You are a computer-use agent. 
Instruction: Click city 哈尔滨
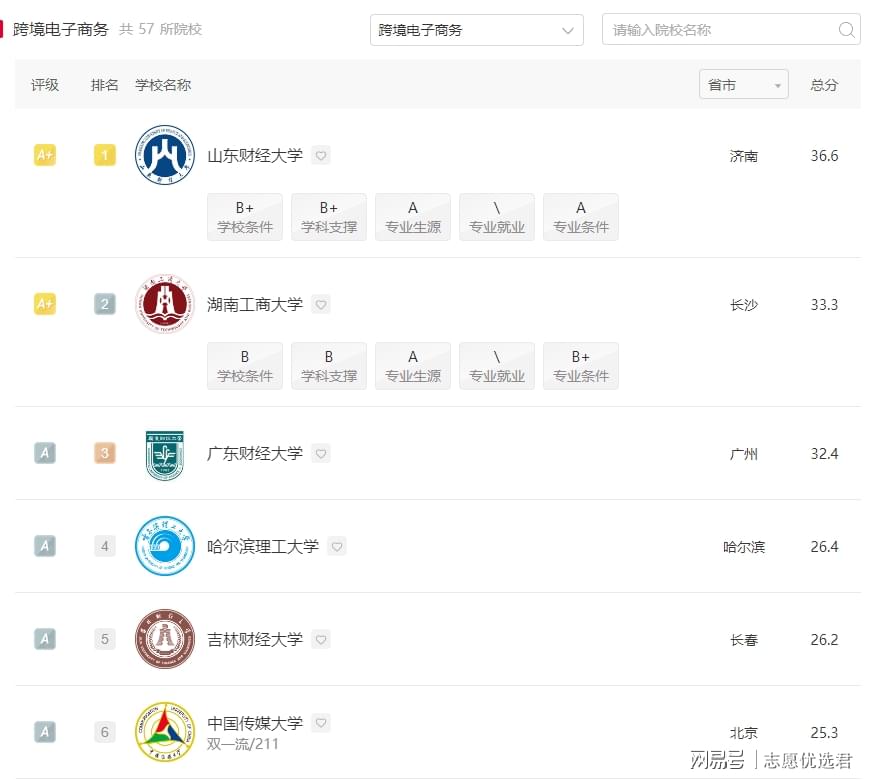click(744, 547)
